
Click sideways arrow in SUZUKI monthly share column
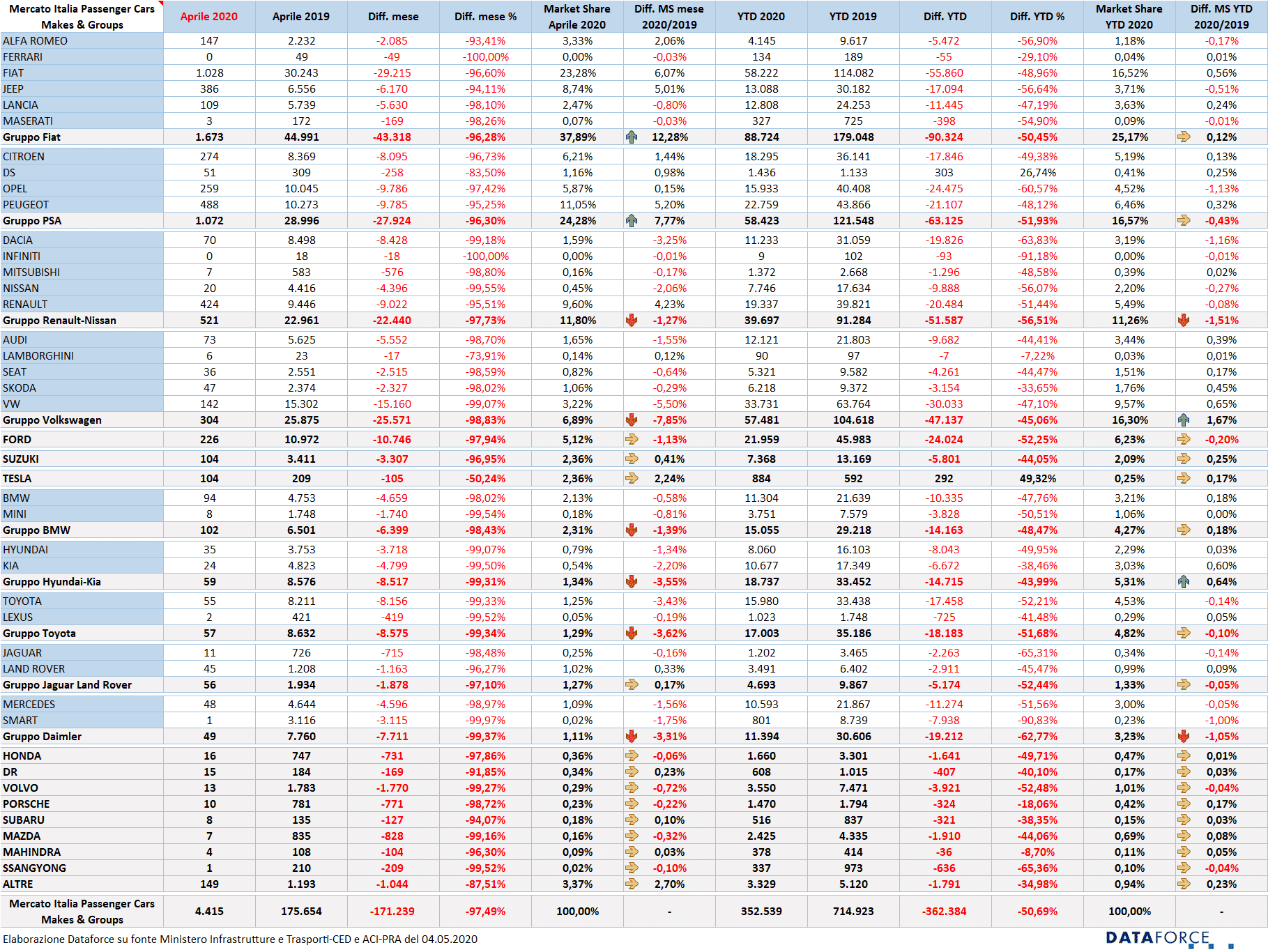pyautogui.click(x=632, y=459)
